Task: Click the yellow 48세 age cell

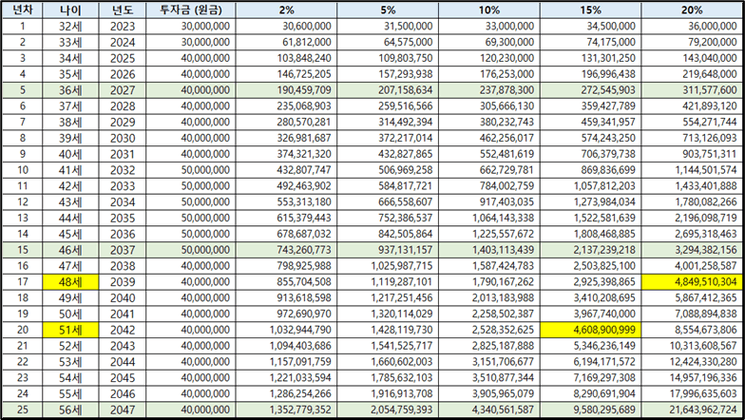Action: (70, 282)
